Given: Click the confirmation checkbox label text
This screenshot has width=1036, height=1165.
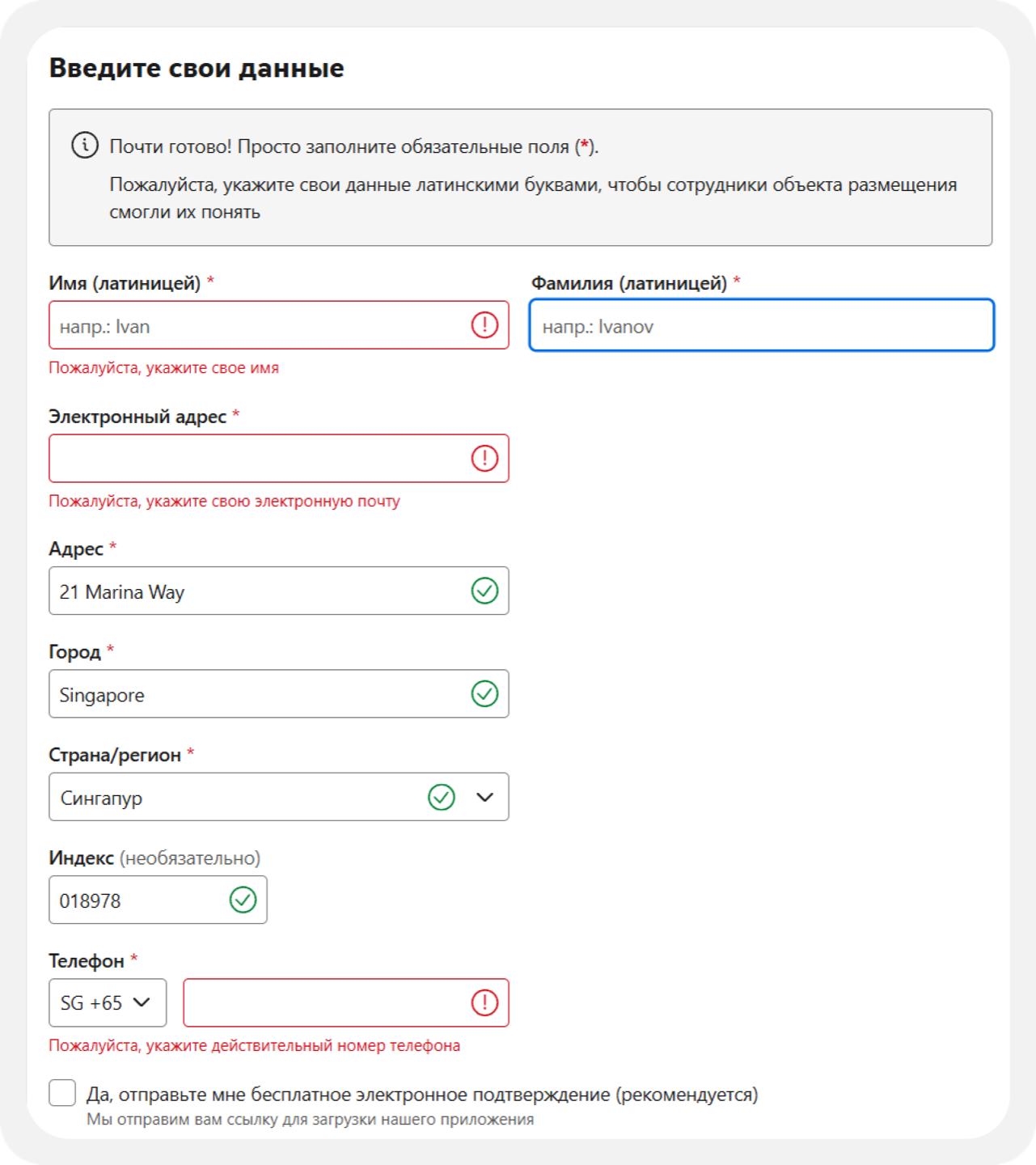Looking at the screenshot, I should (422, 1095).
